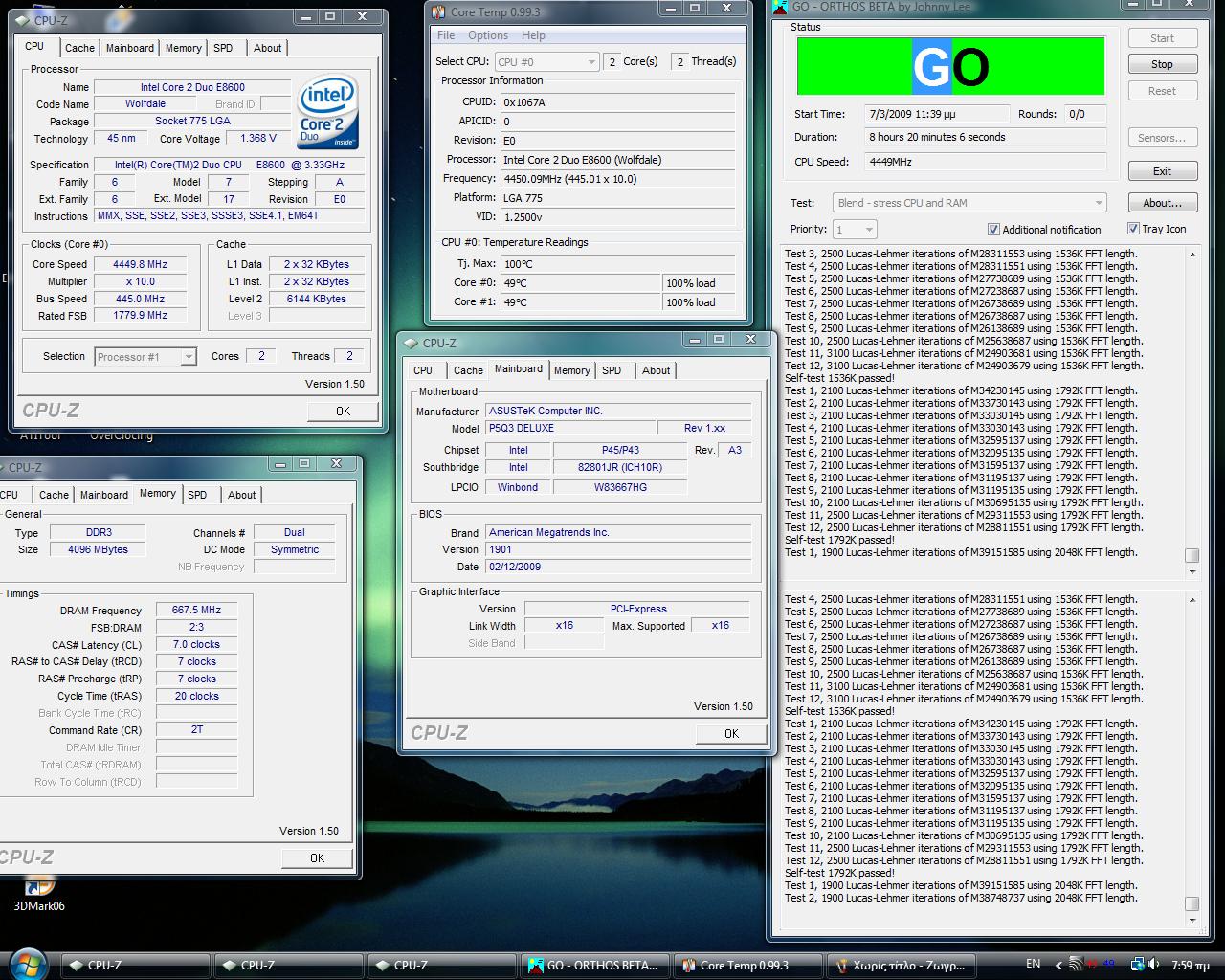The image size is (1225, 980).
Task: Click the CPU-Z memory window title icon
Action: [2, 467]
